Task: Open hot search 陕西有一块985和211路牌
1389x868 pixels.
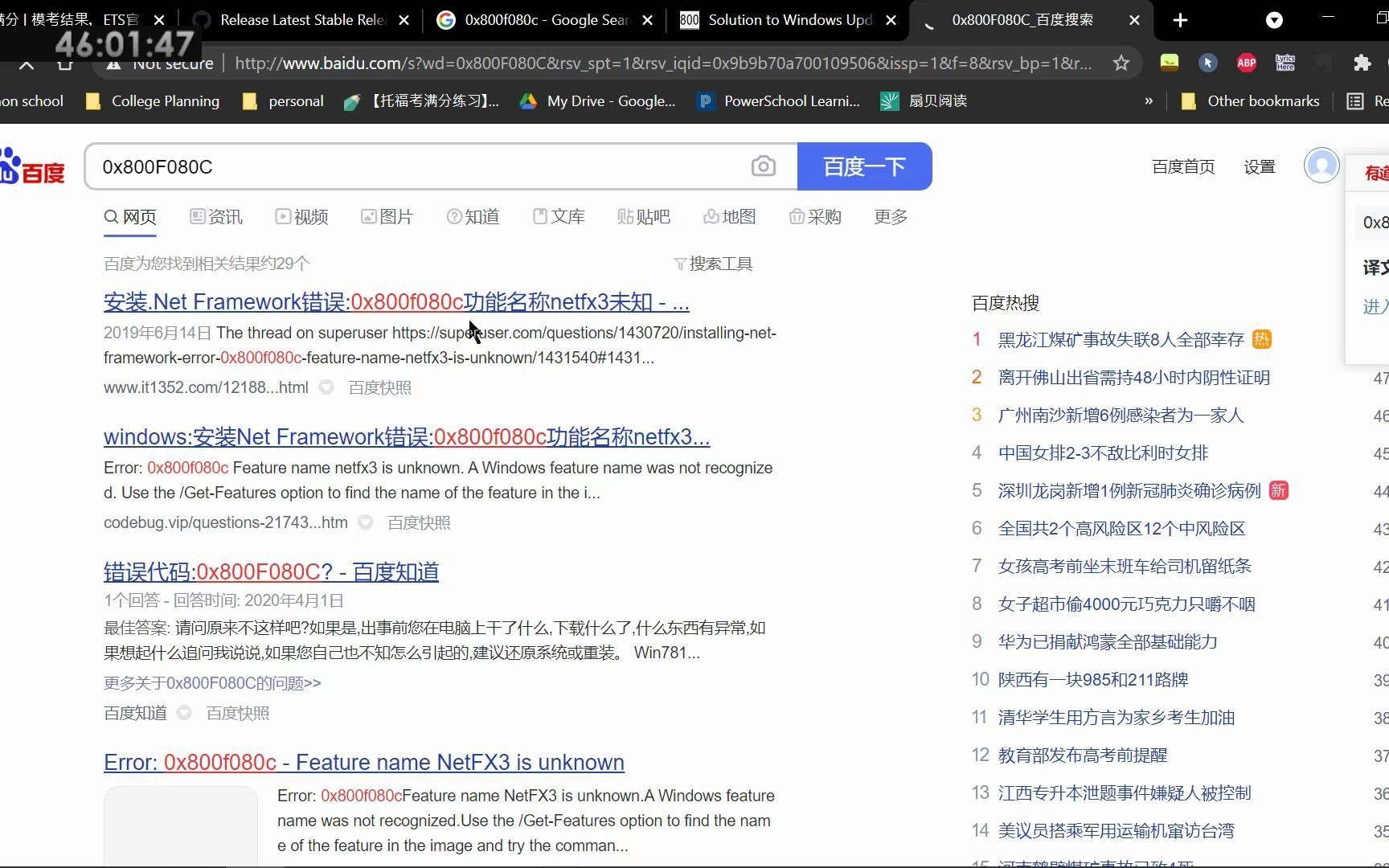Action: tap(1093, 679)
